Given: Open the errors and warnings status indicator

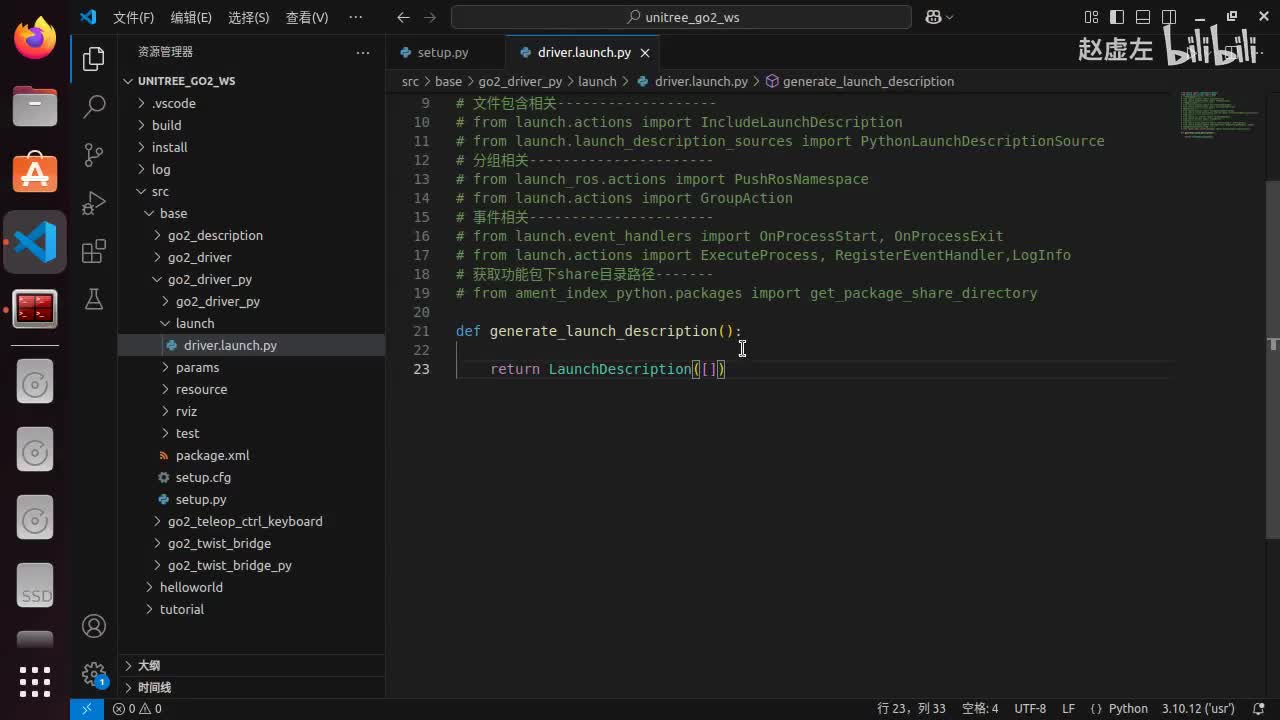Looking at the screenshot, I should (137, 708).
